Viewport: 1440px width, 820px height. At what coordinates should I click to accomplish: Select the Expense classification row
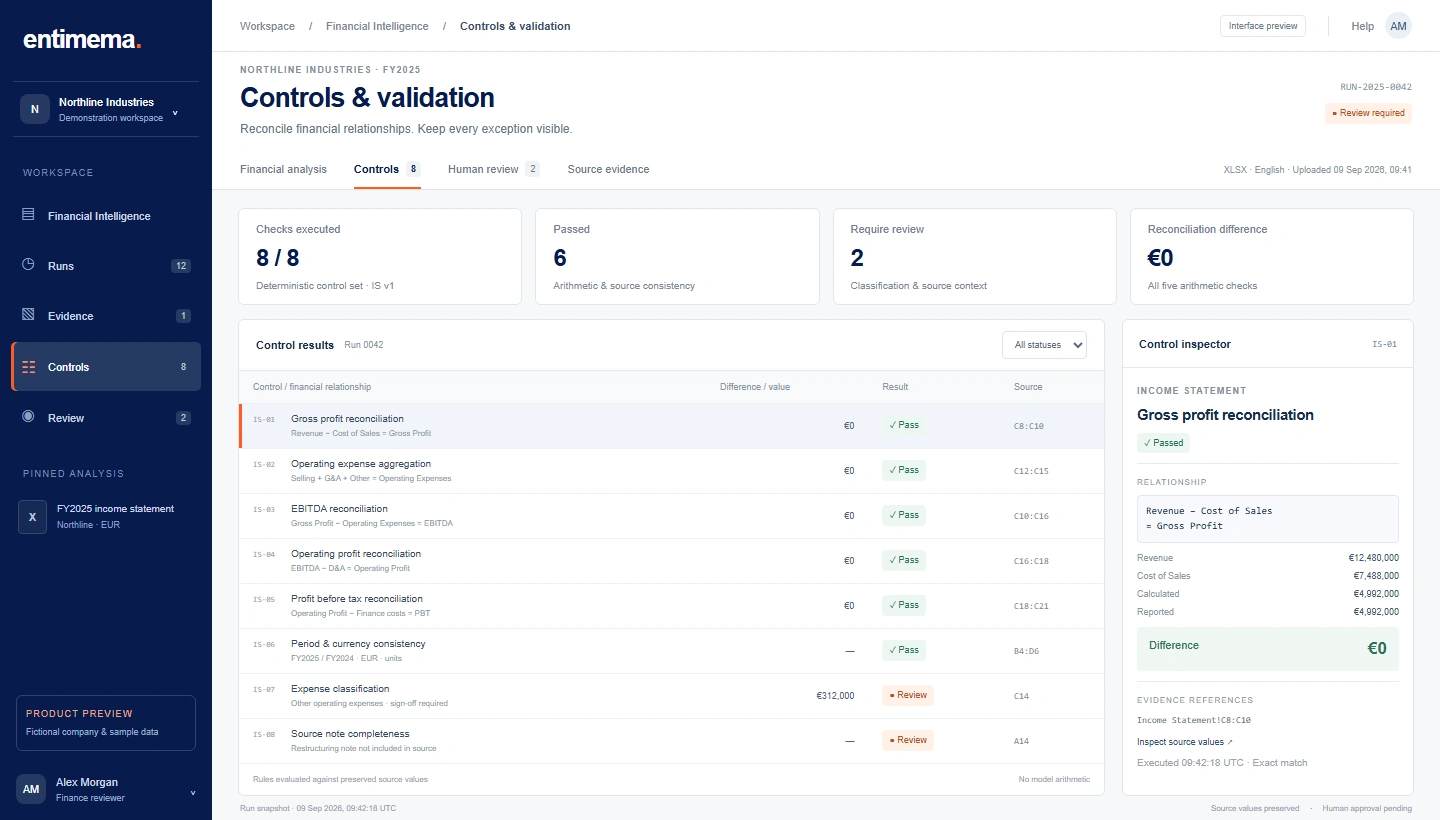tap(672, 696)
